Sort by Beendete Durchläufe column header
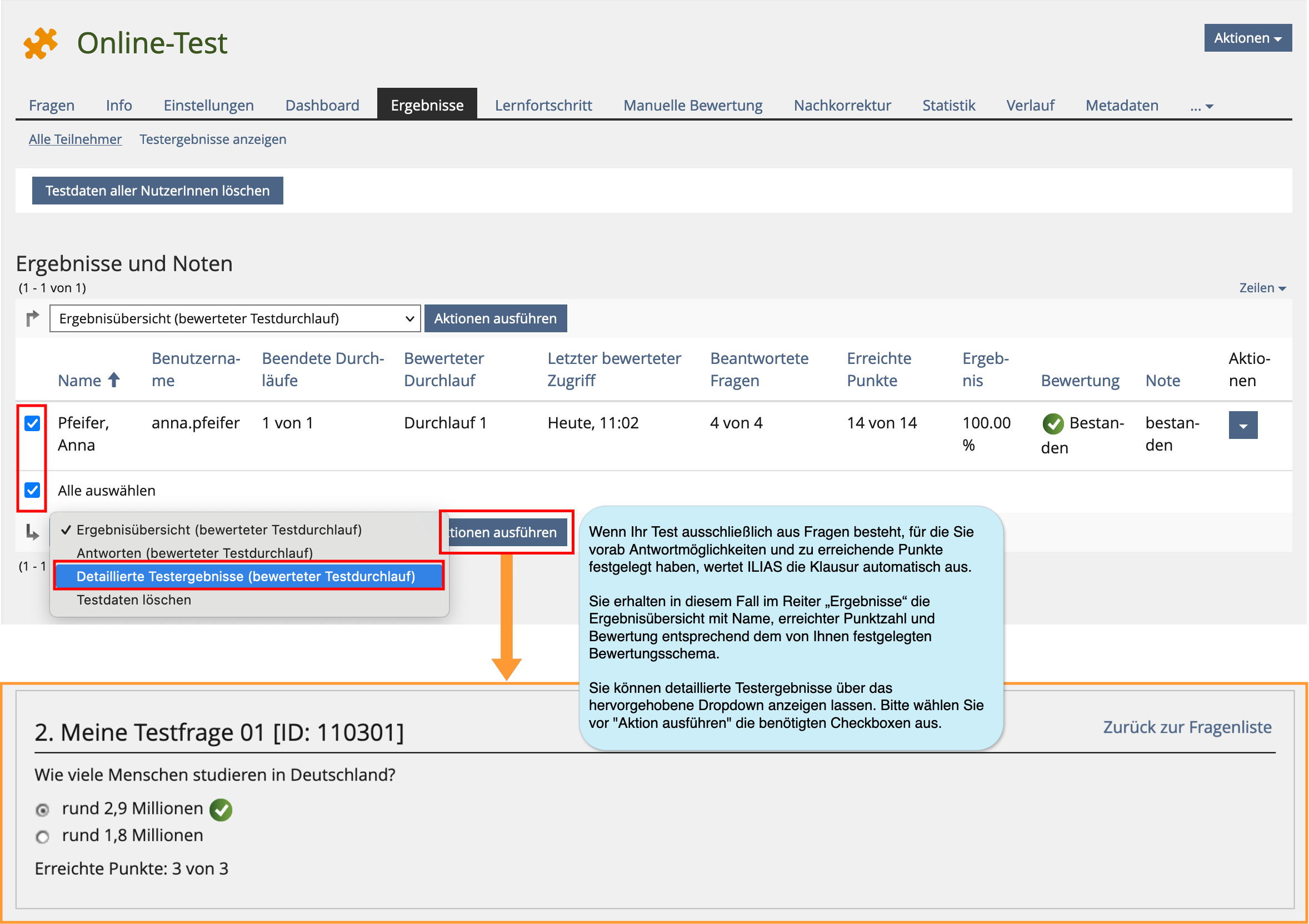This screenshot has width=1309, height=924. [323, 369]
